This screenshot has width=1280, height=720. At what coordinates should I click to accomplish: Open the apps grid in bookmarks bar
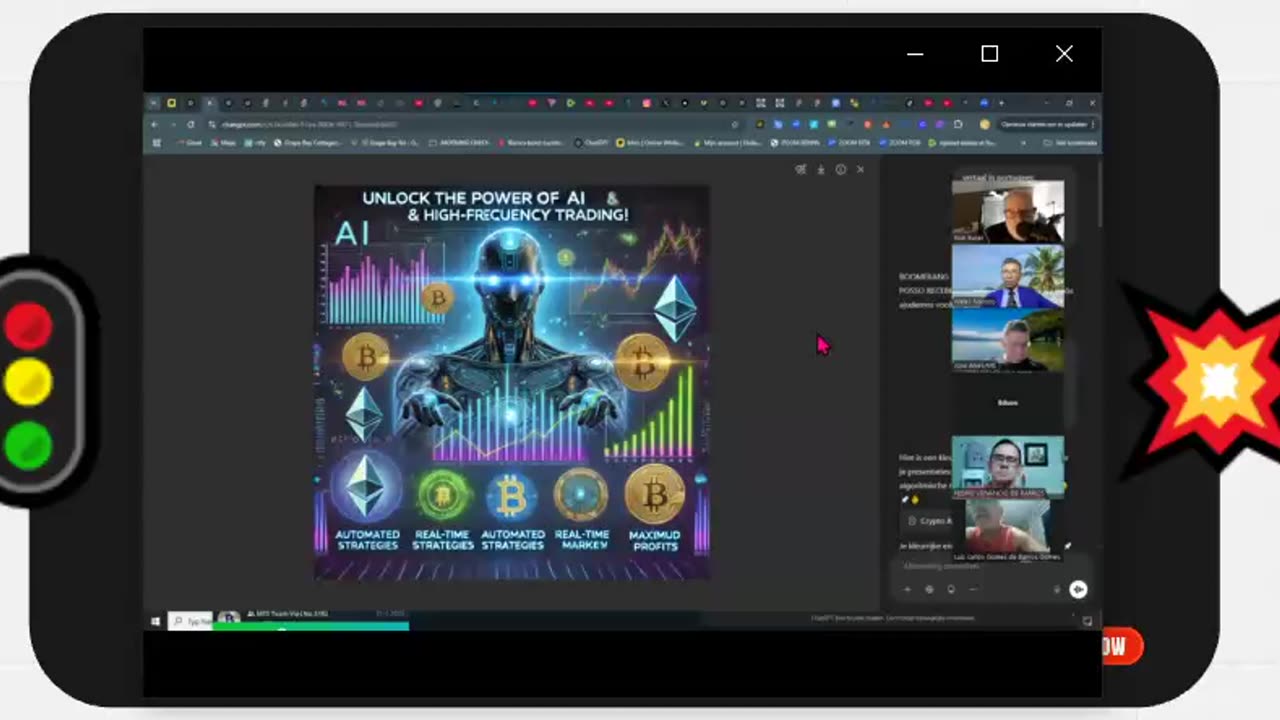pyautogui.click(x=156, y=143)
